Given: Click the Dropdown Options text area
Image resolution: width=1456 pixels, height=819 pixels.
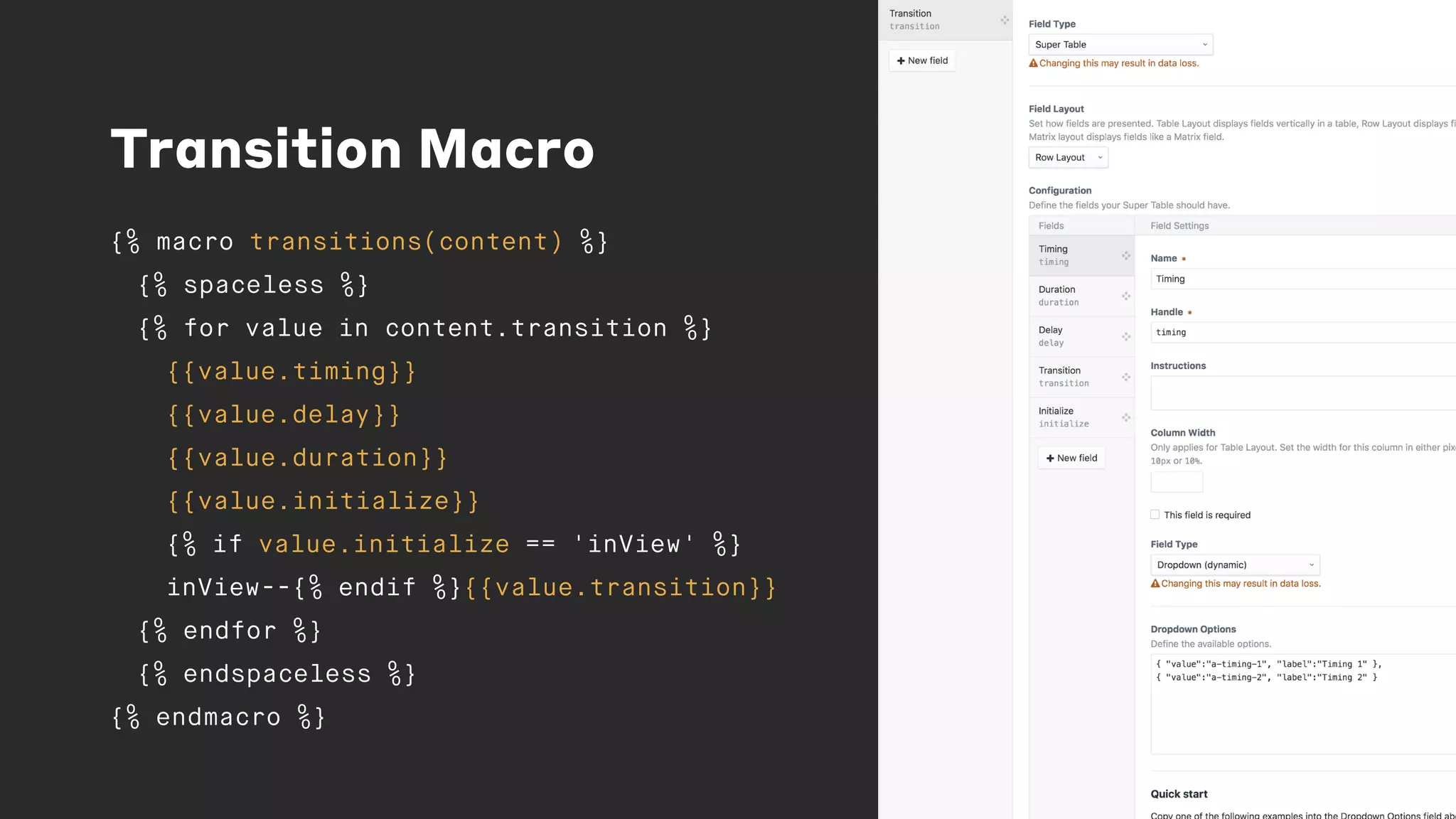Looking at the screenshot, I should tap(1303, 704).
